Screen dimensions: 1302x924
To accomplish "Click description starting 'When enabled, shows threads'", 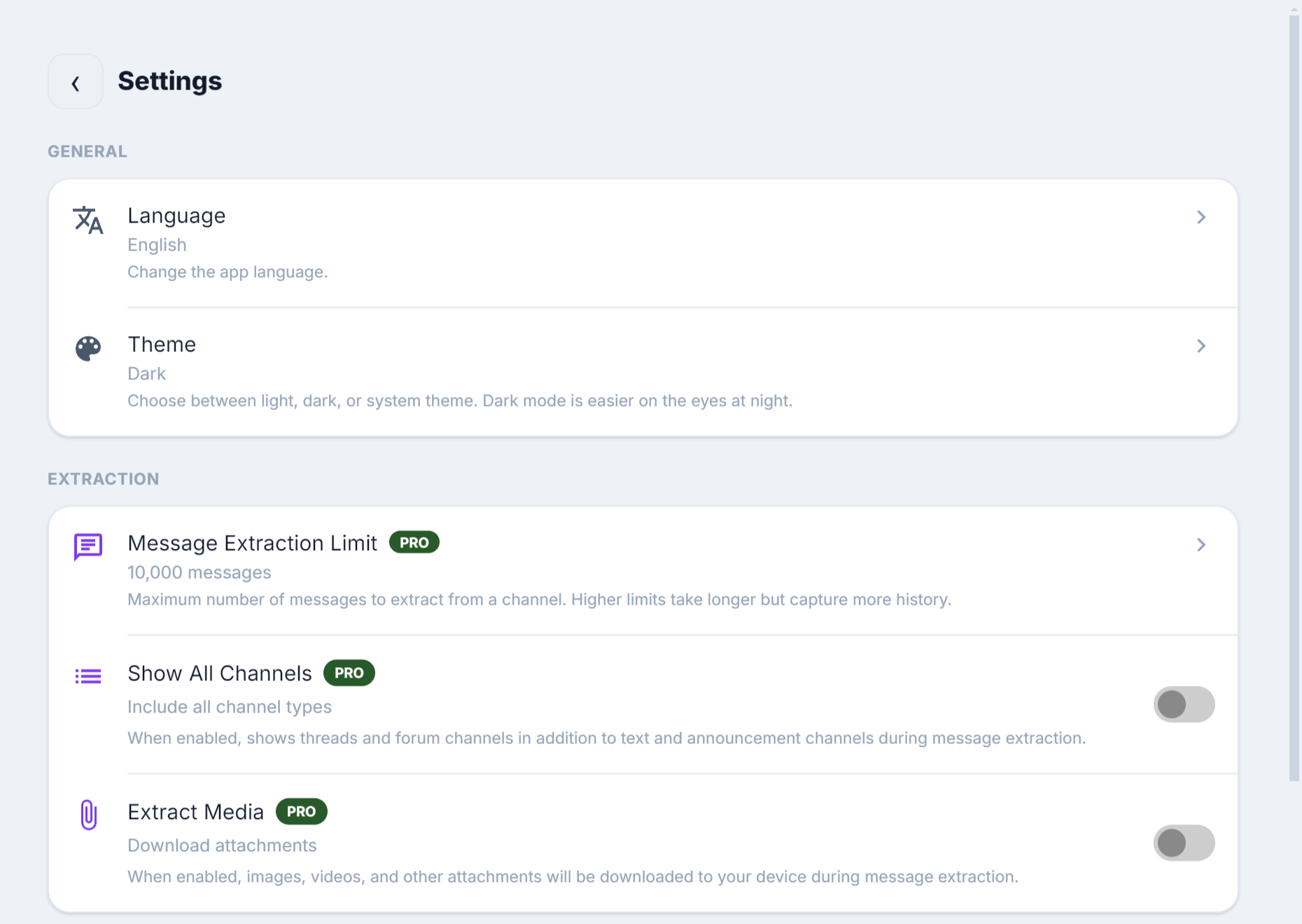I will tap(607, 738).
